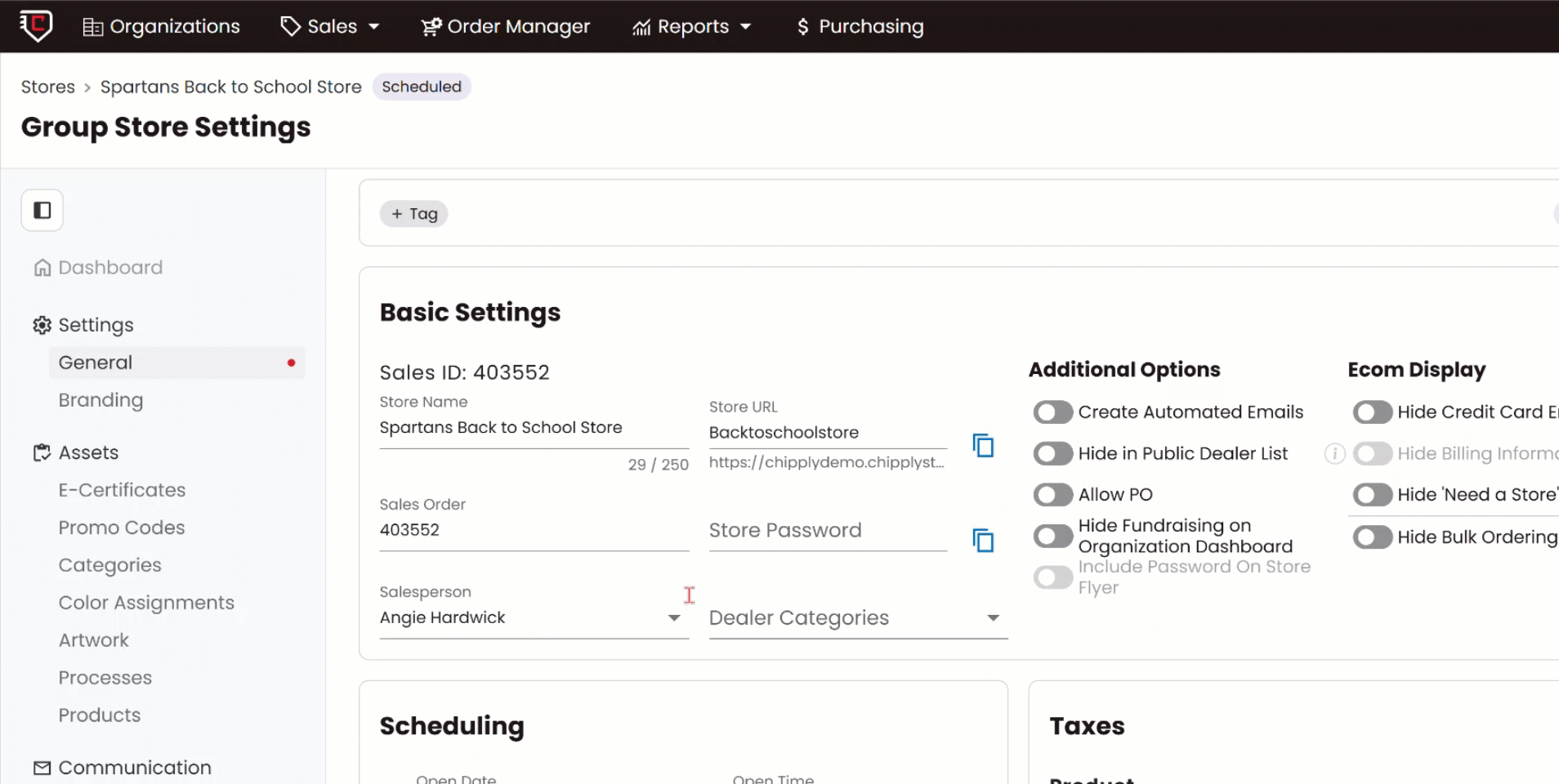Click info icon beside Hide Billing Information
Image resolution: width=1559 pixels, height=784 pixels.
1334,453
